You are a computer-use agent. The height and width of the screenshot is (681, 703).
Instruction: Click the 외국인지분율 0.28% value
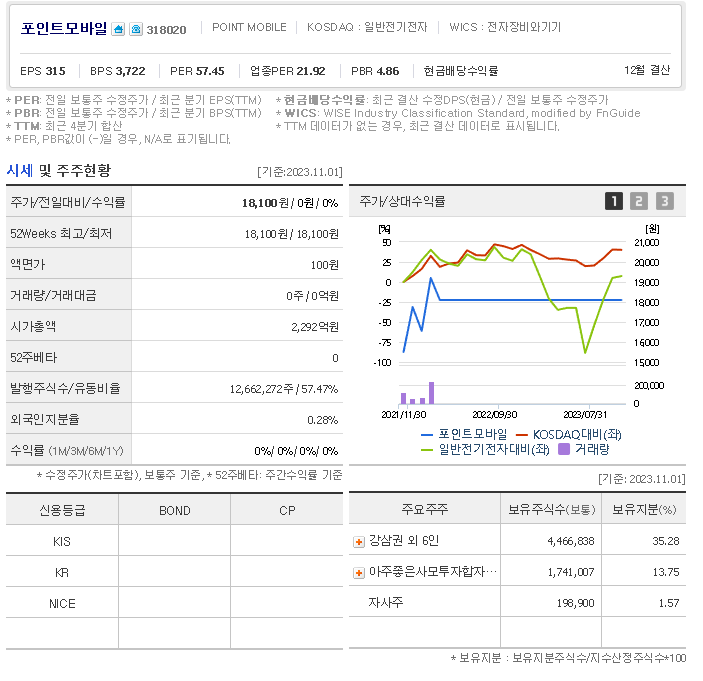pos(322,420)
